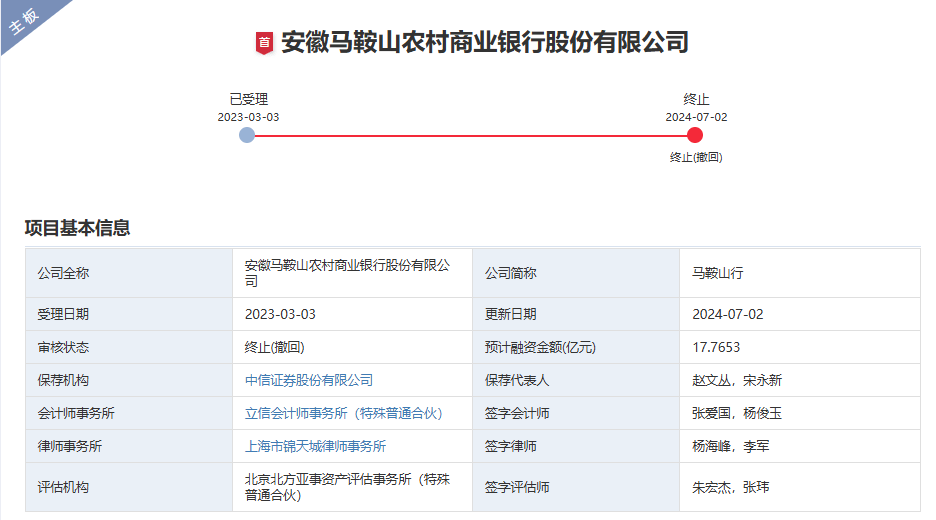Select the 已受理 timeline marker dot
Screen dimensions: 936x520
click(x=247, y=135)
